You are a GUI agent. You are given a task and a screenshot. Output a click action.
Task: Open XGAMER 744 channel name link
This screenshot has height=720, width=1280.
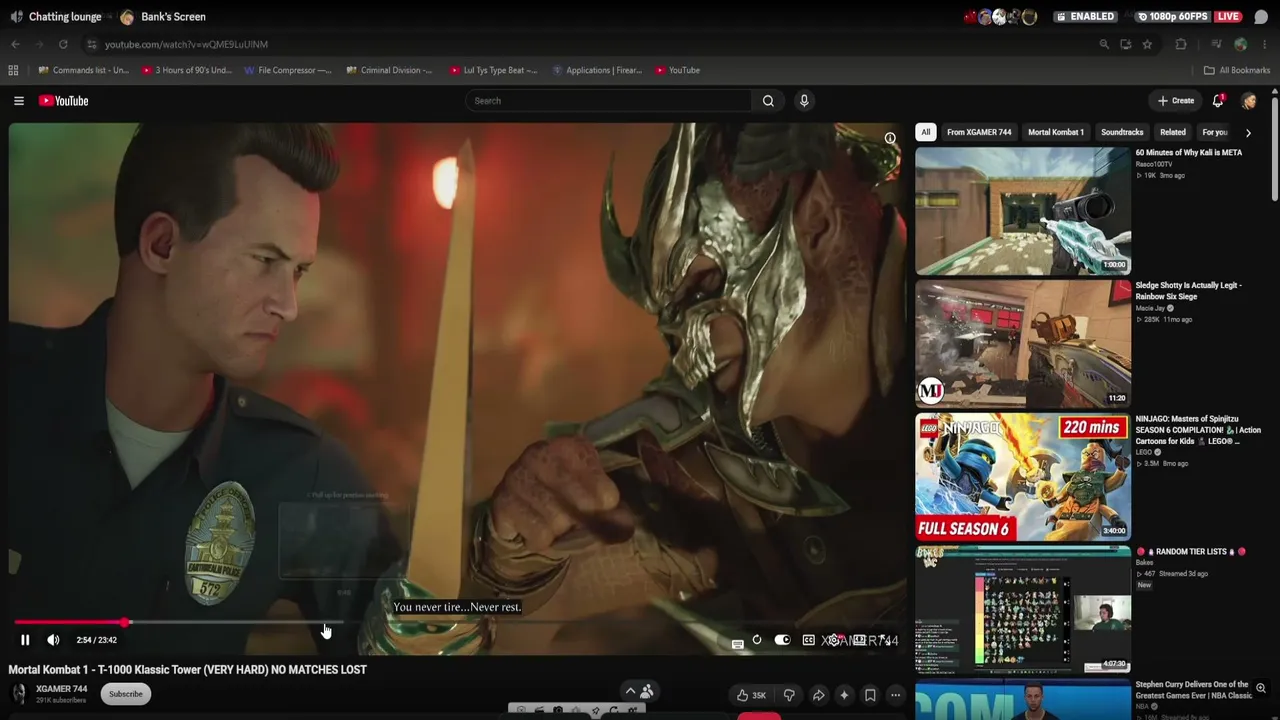coord(62,689)
